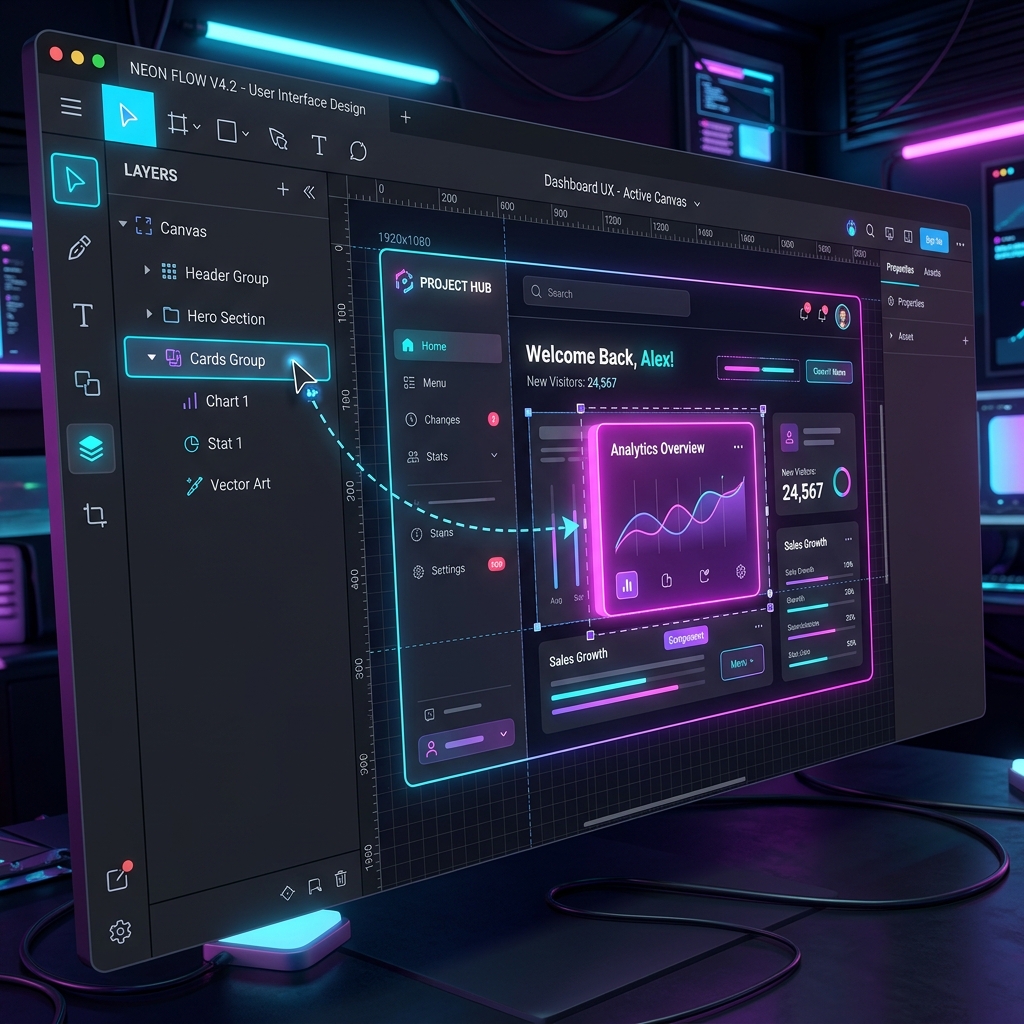Select the frame tool in top toolbar
The height and width of the screenshot is (1024, 1024).
click(x=178, y=123)
